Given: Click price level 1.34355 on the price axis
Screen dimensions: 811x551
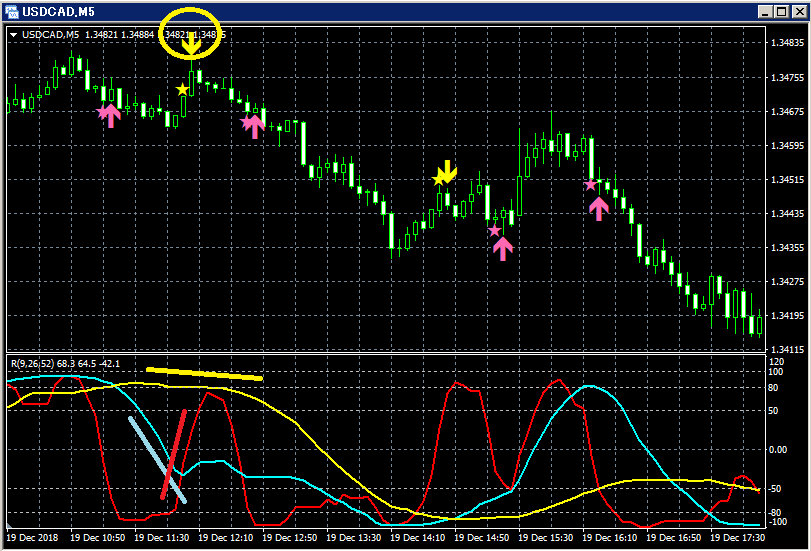Looking at the screenshot, I should click(787, 248).
